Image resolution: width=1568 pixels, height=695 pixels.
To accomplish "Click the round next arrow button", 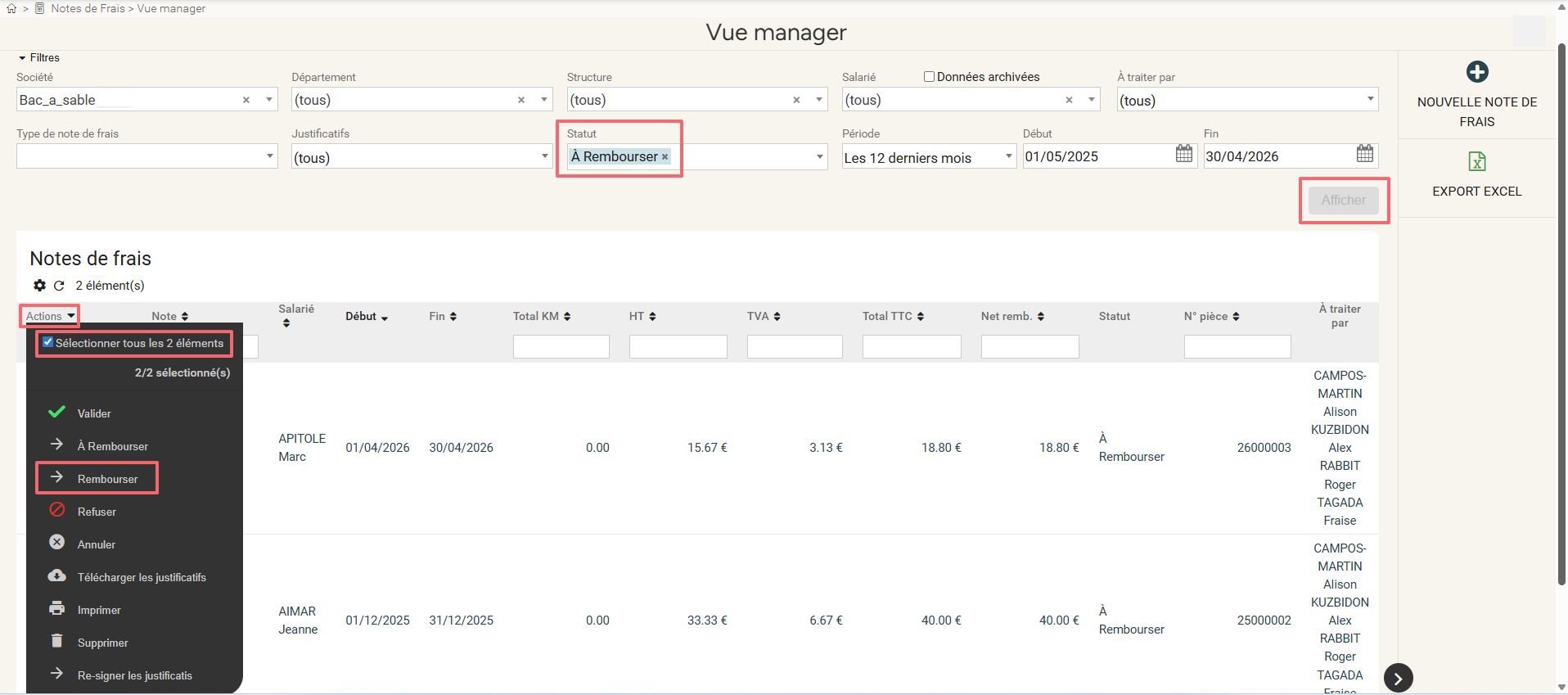I will pos(1398,678).
